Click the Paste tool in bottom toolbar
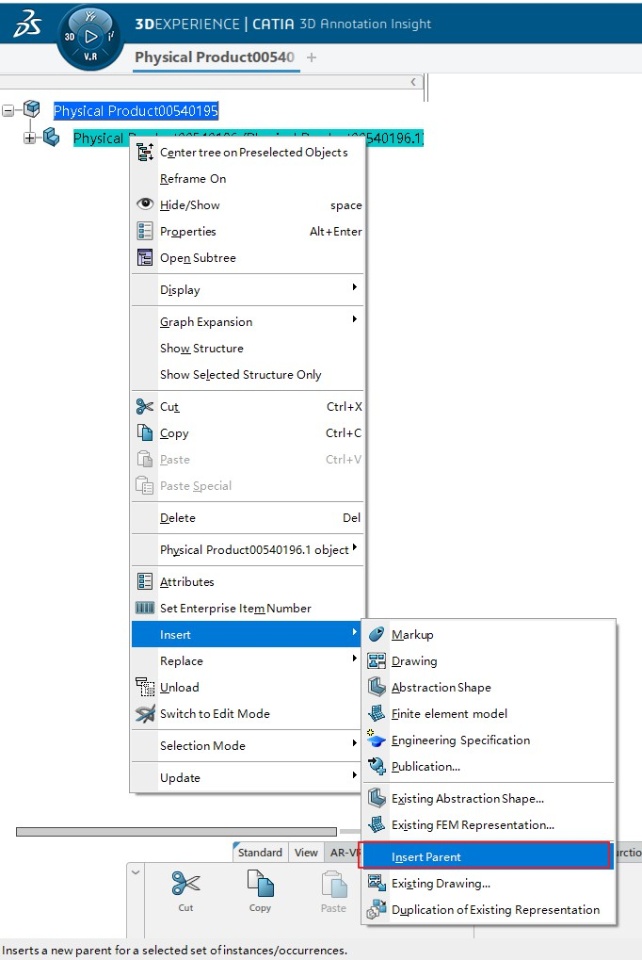The height and width of the screenshot is (960, 642). pyautogui.click(x=334, y=891)
